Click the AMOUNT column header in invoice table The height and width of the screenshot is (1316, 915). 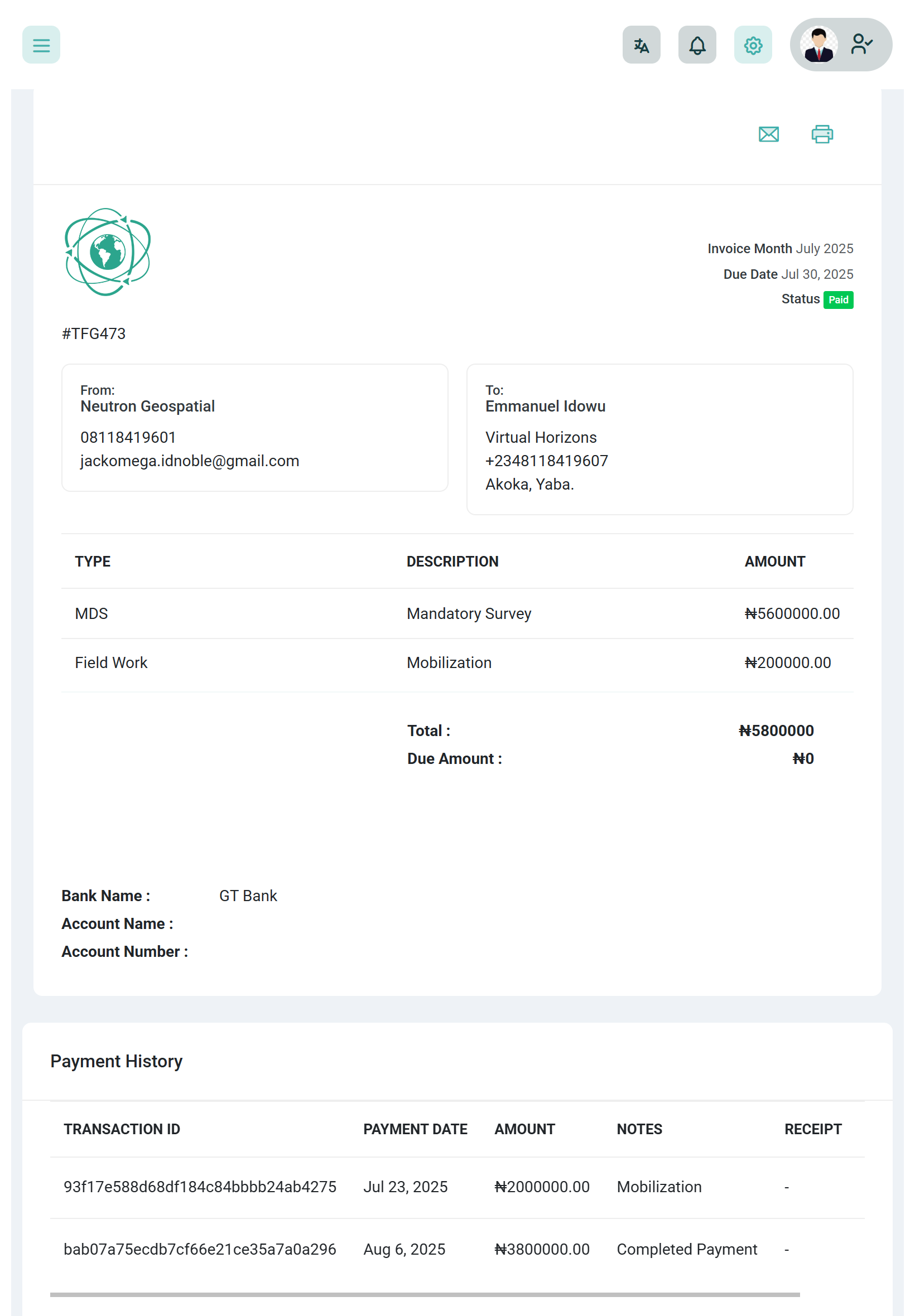click(x=774, y=562)
